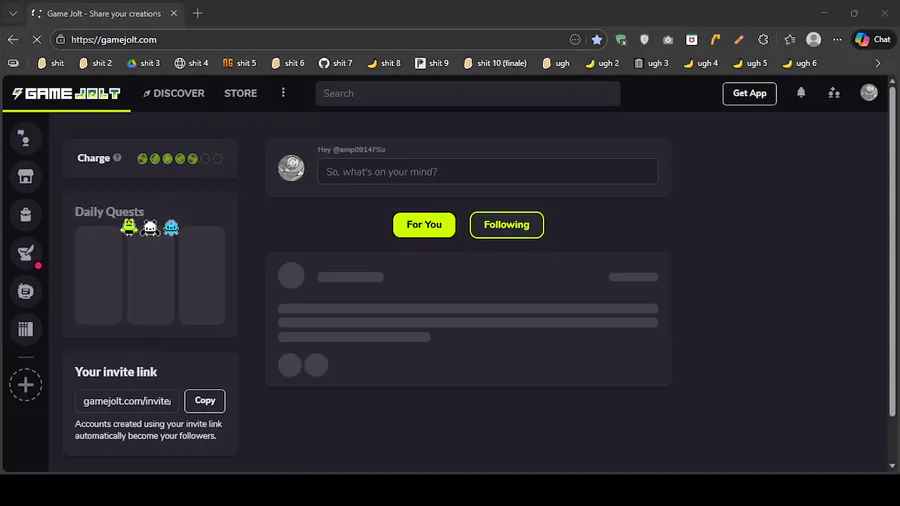Click the page vertical scrollbar
Screen dimensions: 900x506
click(x=892, y=251)
